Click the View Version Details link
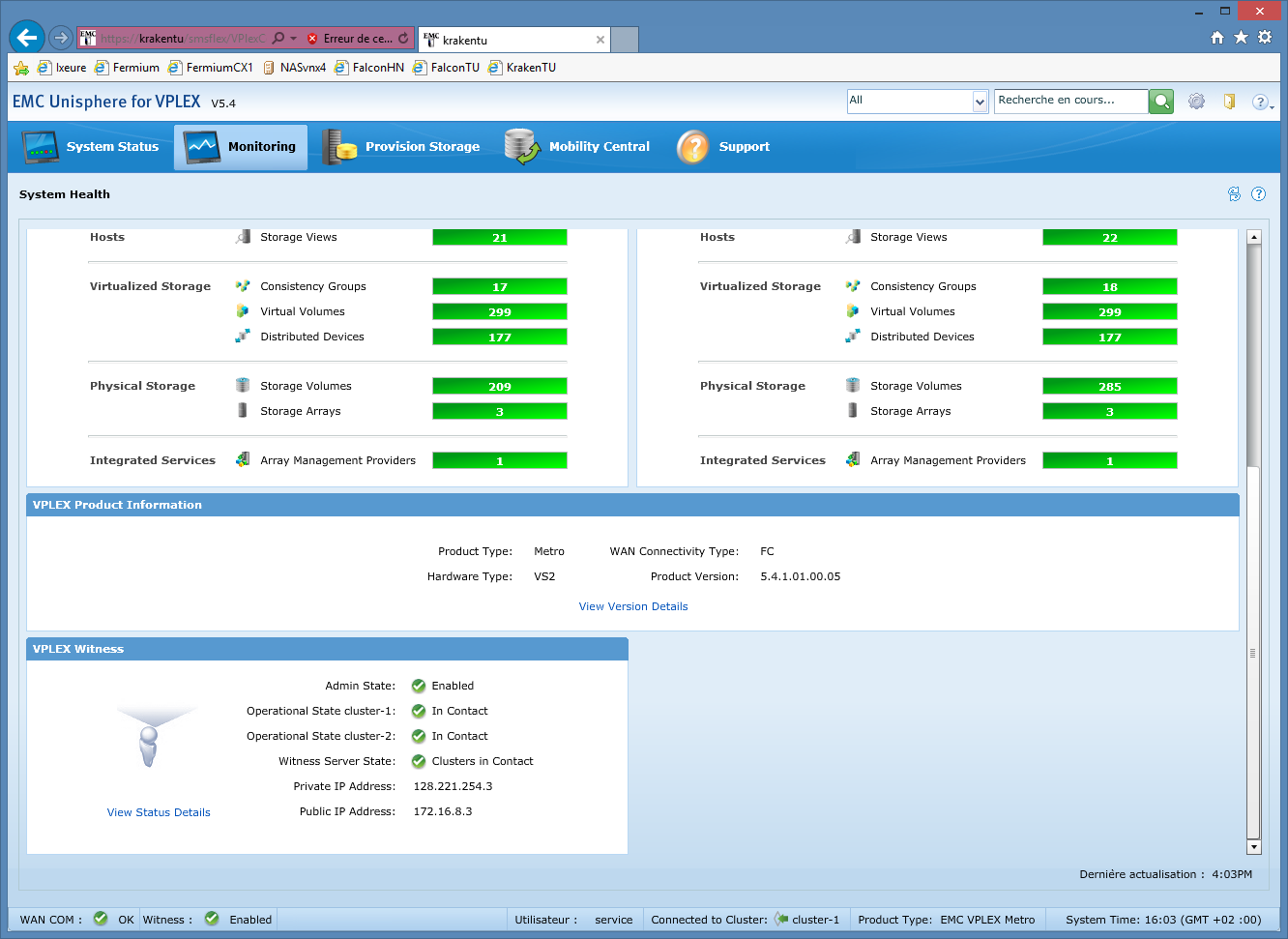 tap(633, 606)
